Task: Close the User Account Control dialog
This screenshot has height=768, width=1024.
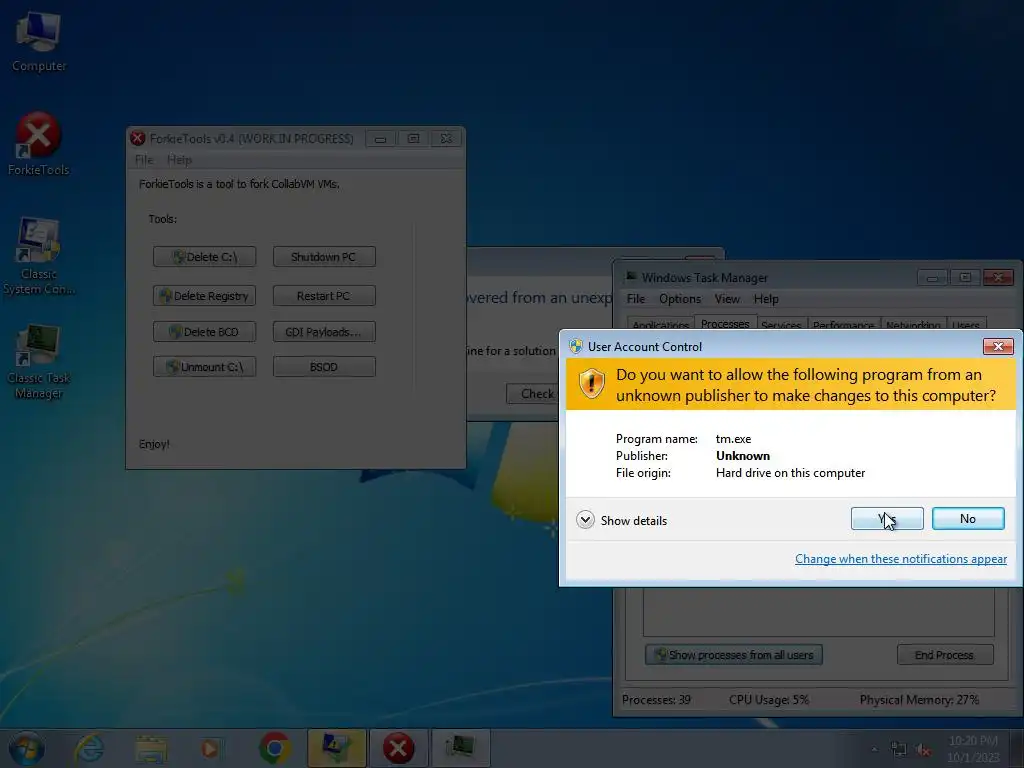Action: 998,346
